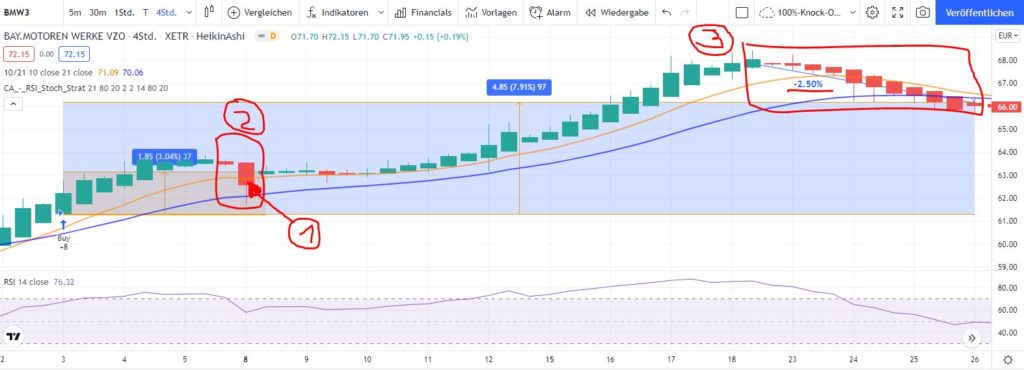Click the red 72.15 sell price button
Viewport: 1024px width, 370px height.
click(18, 55)
